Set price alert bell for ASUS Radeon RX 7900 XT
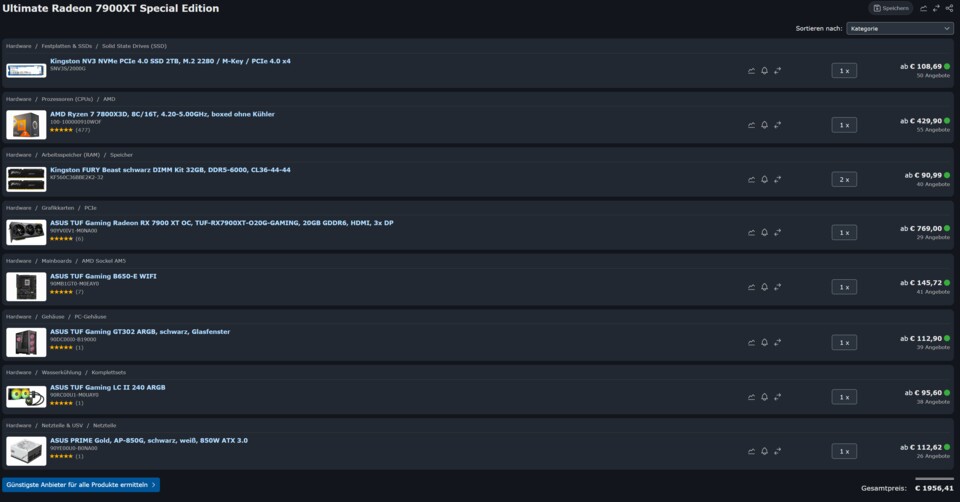The height and width of the screenshot is (502, 960). [x=765, y=233]
